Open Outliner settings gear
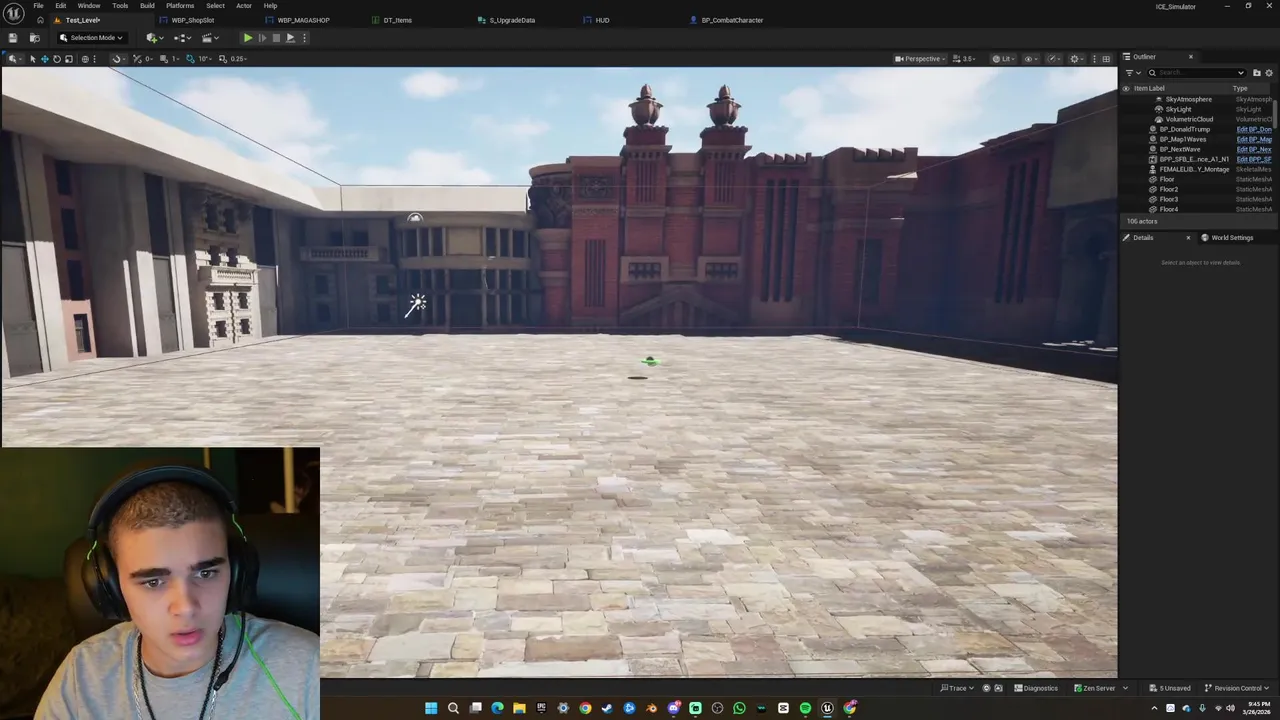 click(1270, 73)
